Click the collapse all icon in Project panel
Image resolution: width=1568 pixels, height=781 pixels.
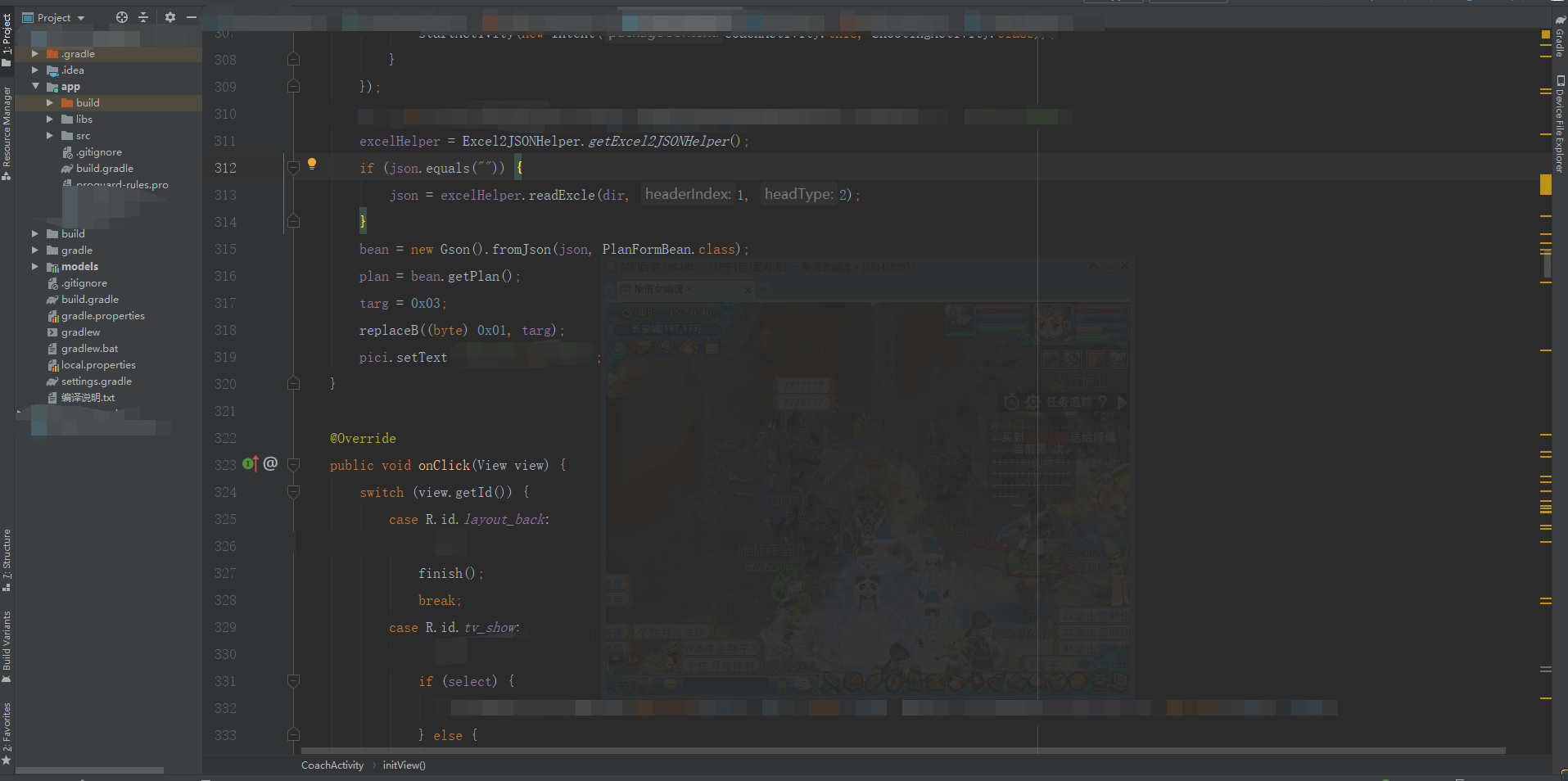click(x=143, y=17)
